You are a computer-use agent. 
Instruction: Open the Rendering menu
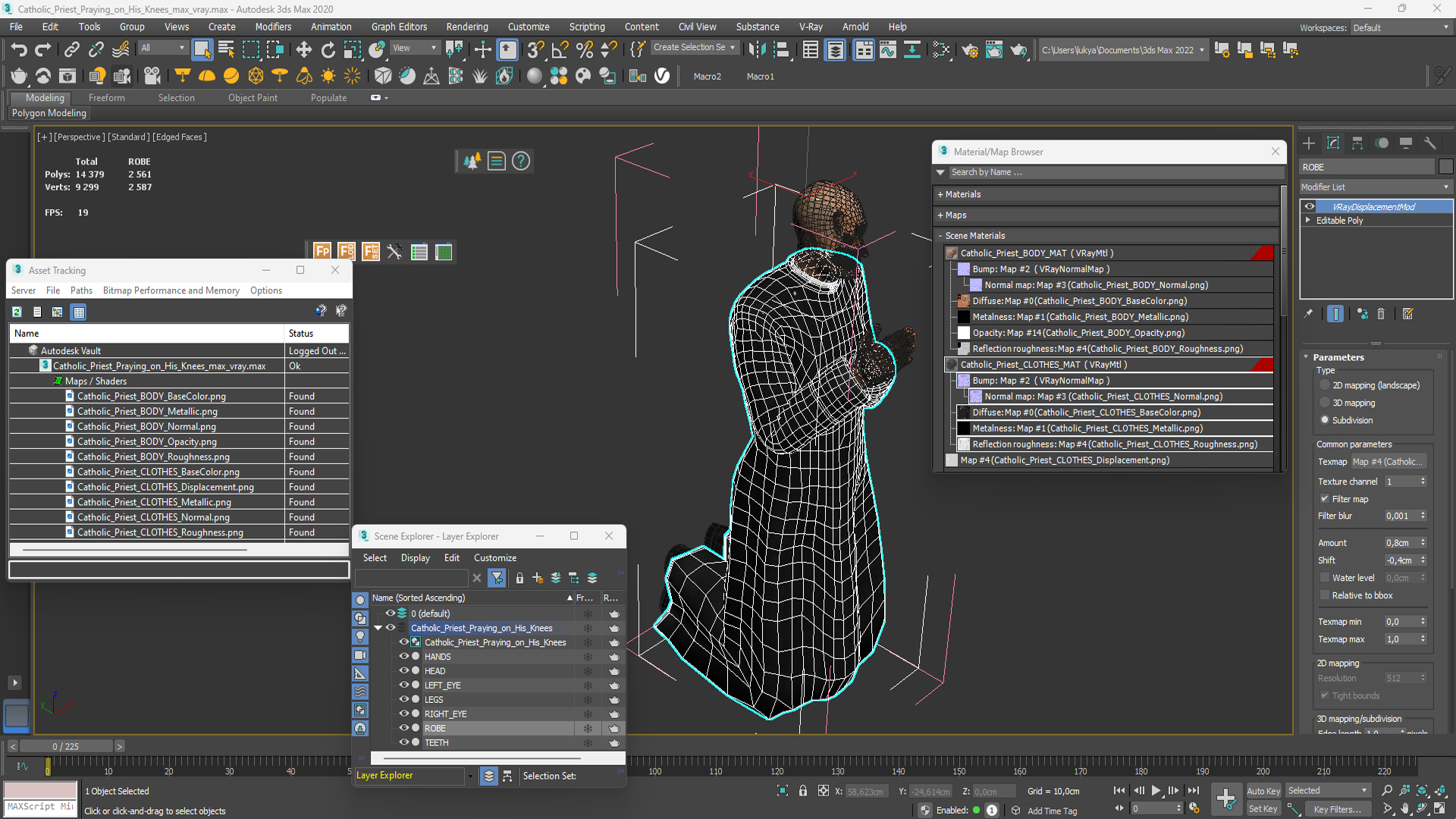[x=466, y=27]
